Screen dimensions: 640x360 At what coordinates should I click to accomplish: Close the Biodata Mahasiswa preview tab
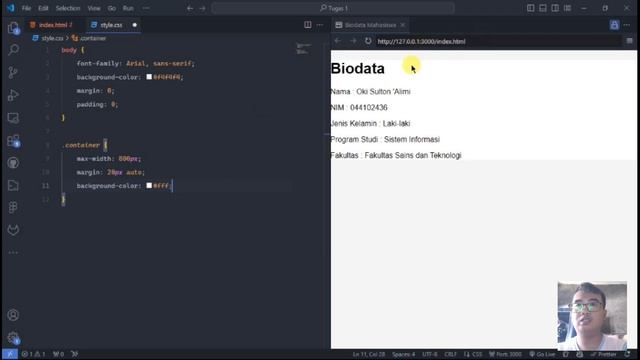point(403,25)
